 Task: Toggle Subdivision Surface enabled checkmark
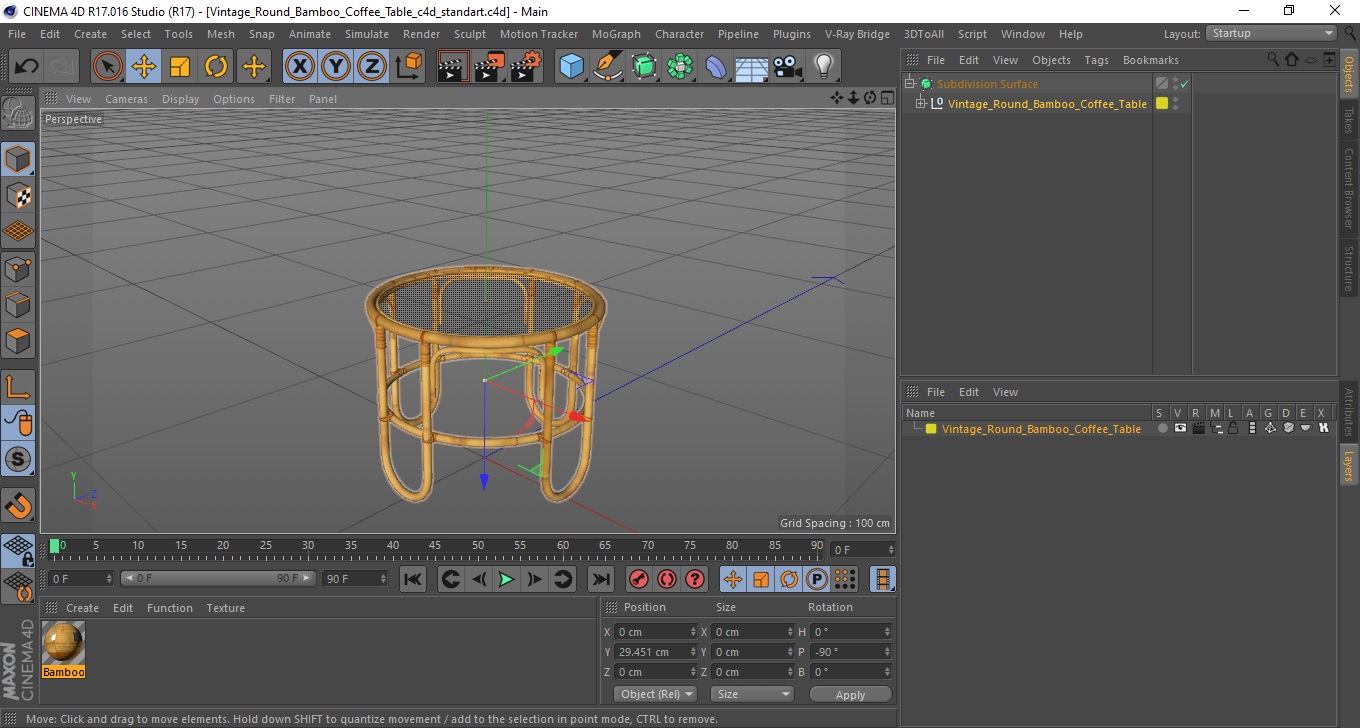pyautogui.click(x=1184, y=84)
